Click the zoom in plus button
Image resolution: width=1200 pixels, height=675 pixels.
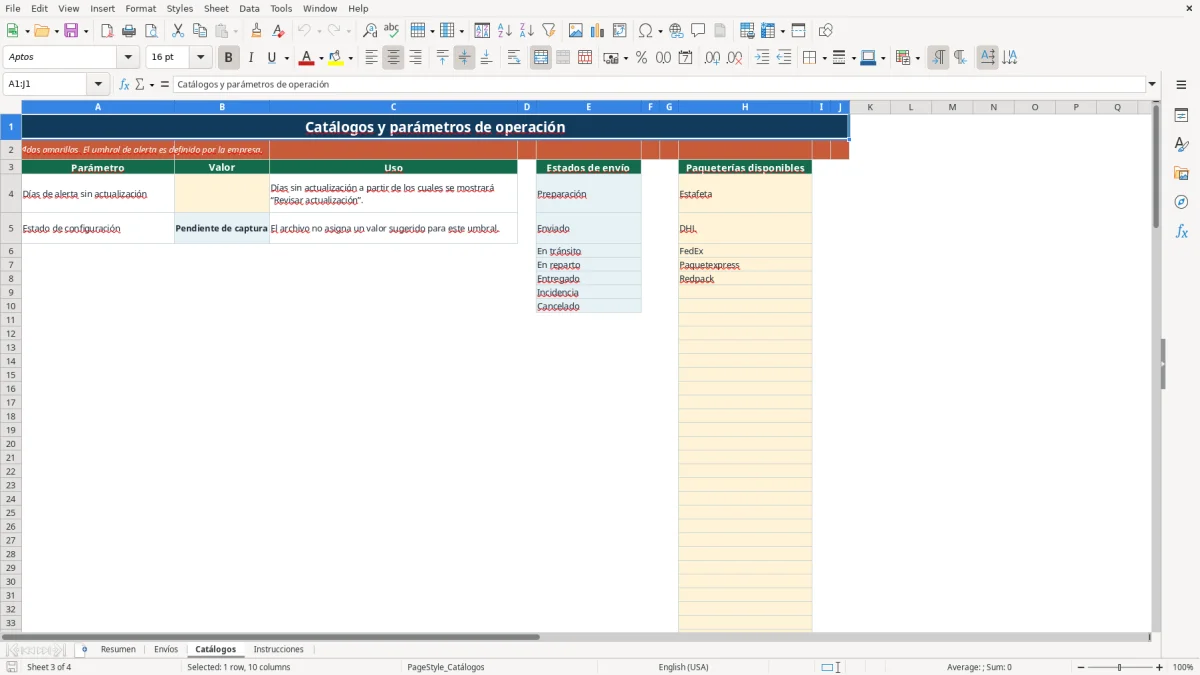1160,667
